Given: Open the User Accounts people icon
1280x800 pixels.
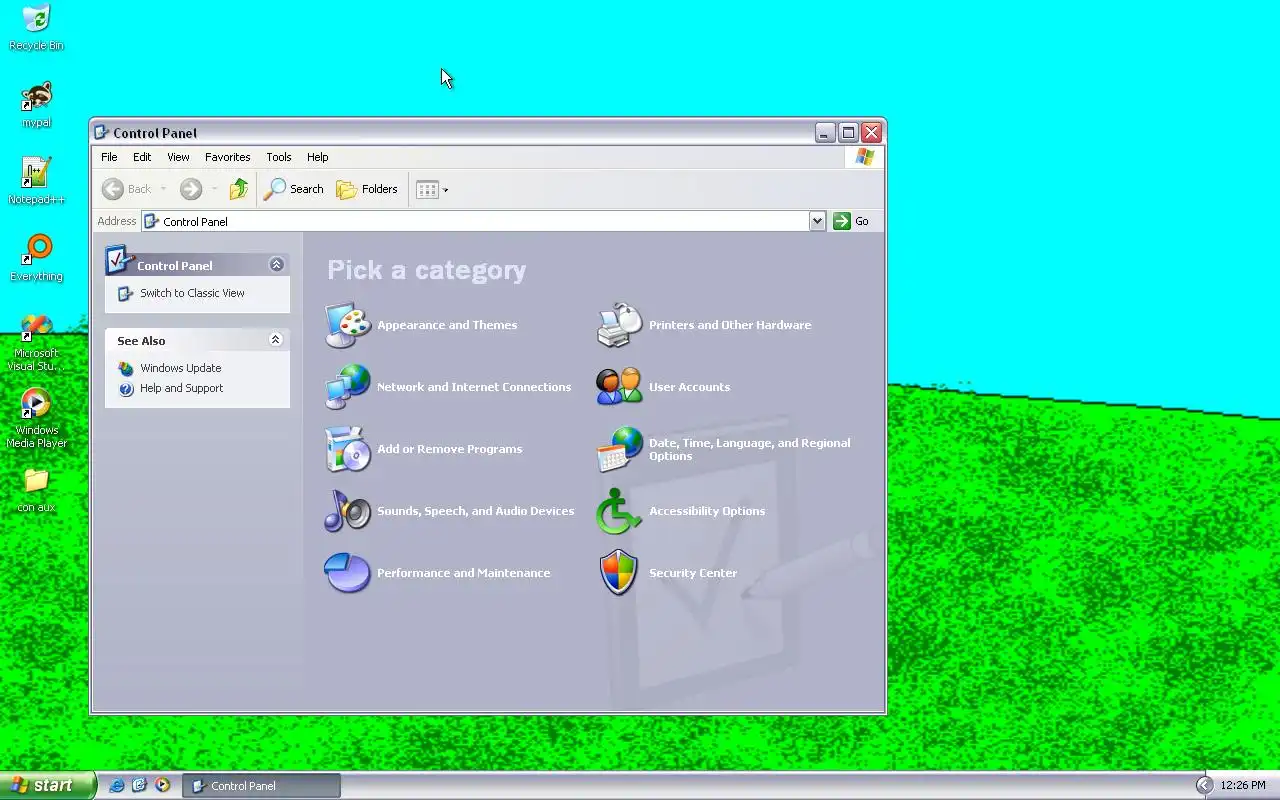Looking at the screenshot, I should pos(620,387).
